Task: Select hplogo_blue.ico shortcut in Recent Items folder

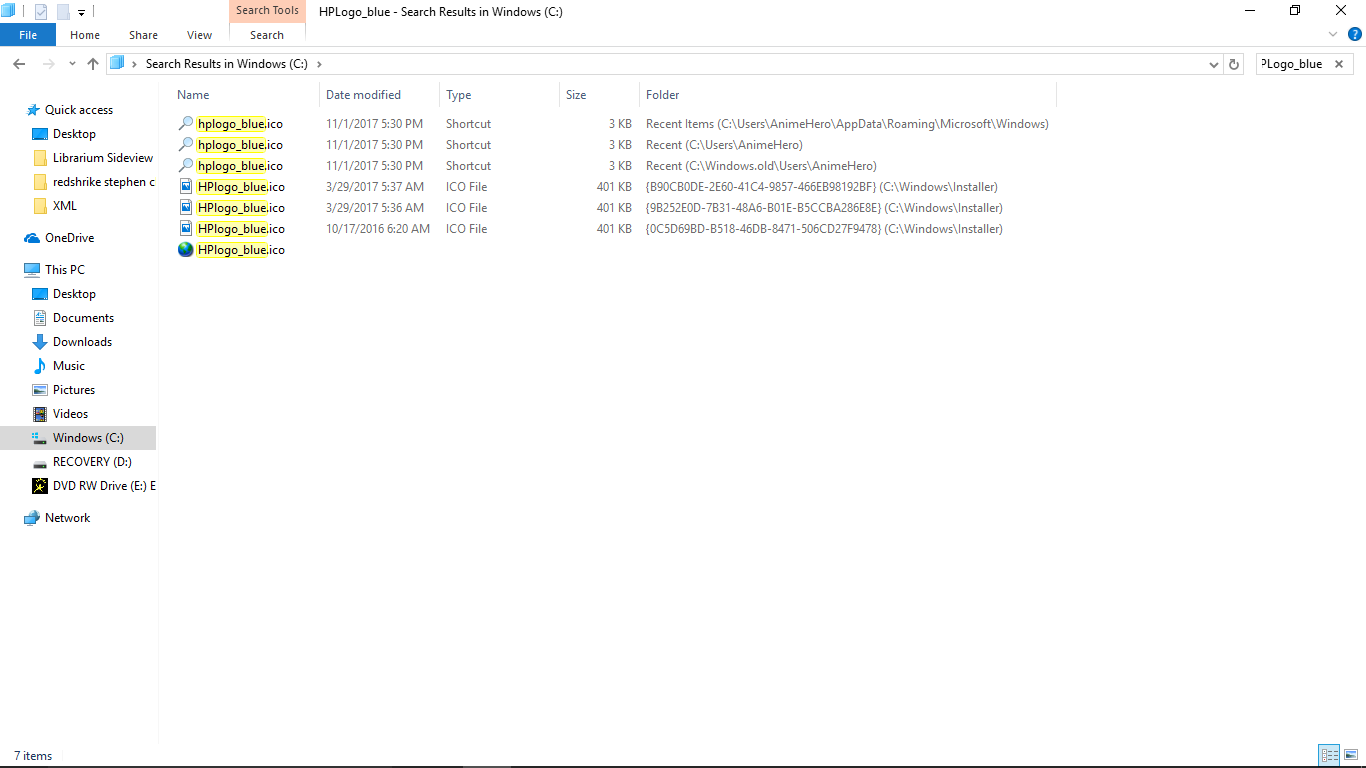Action: point(240,124)
